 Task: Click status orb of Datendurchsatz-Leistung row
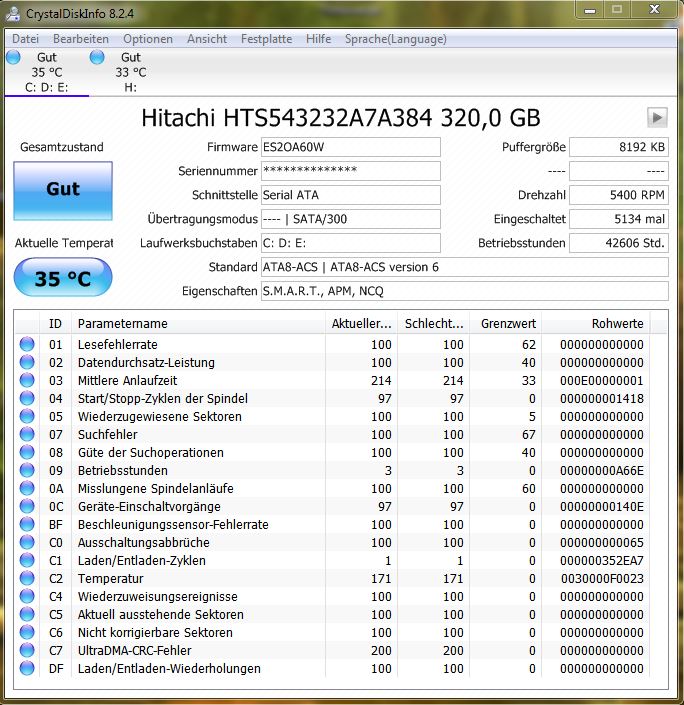point(27,362)
